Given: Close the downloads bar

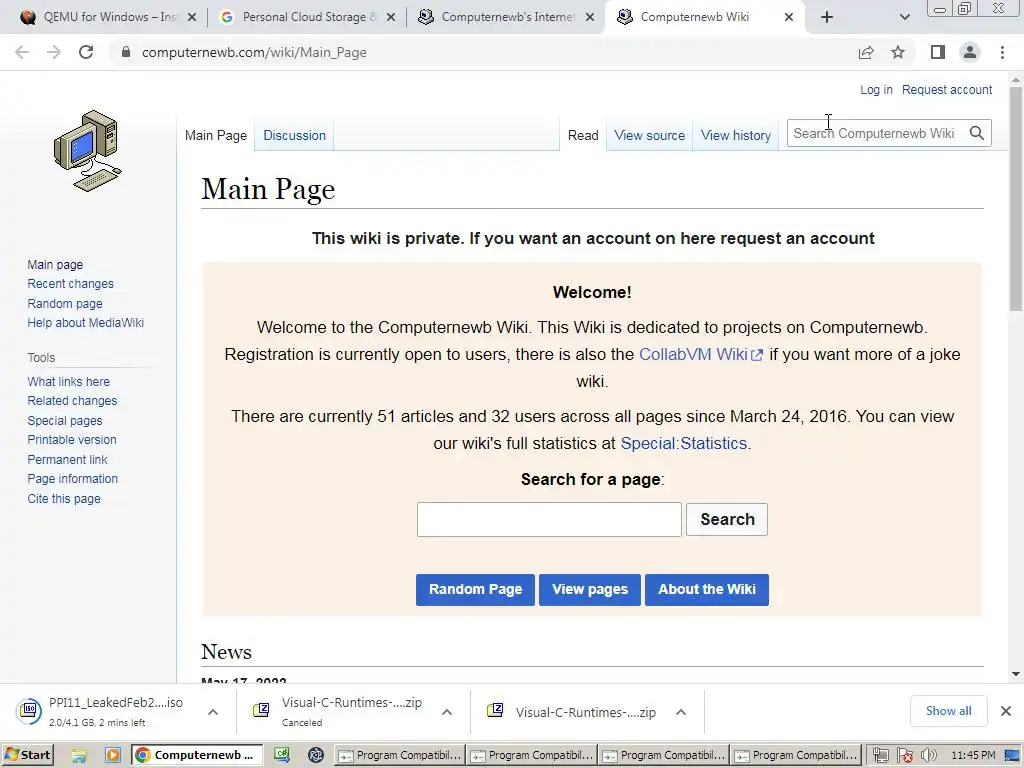Looking at the screenshot, I should click(x=1006, y=711).
